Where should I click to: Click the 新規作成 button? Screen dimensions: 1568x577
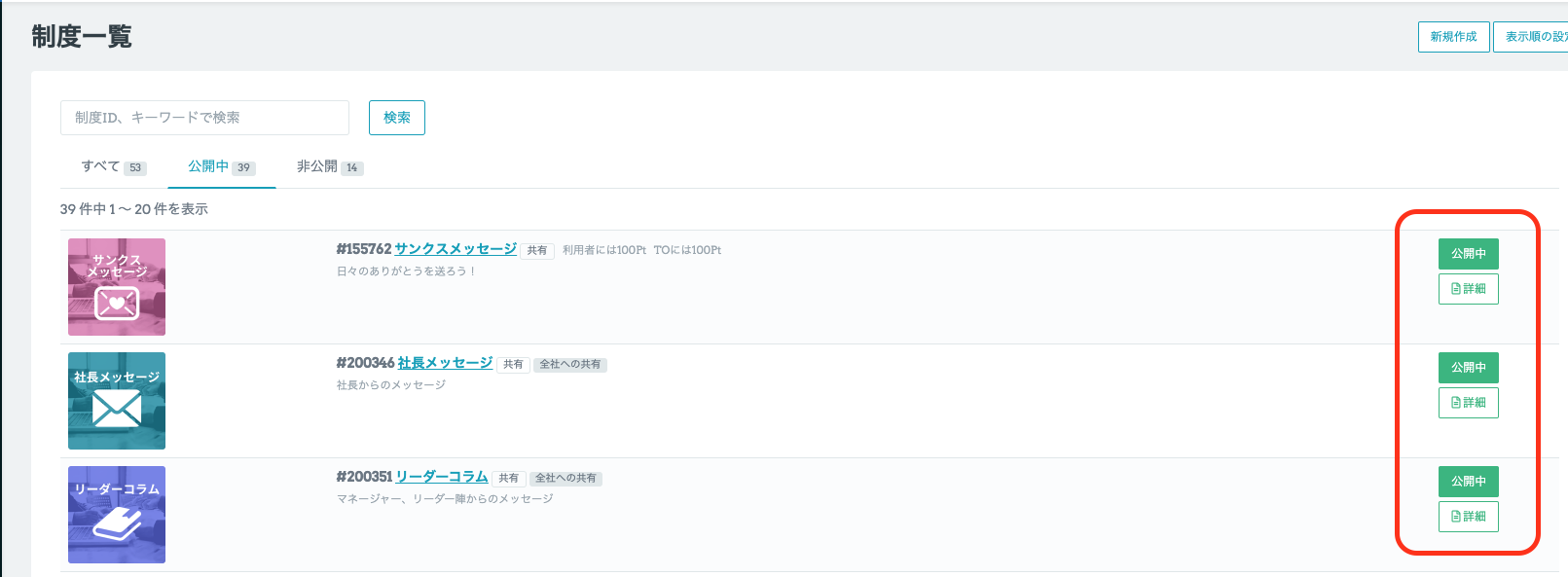pyautogui.click(x=1453, y=37)
